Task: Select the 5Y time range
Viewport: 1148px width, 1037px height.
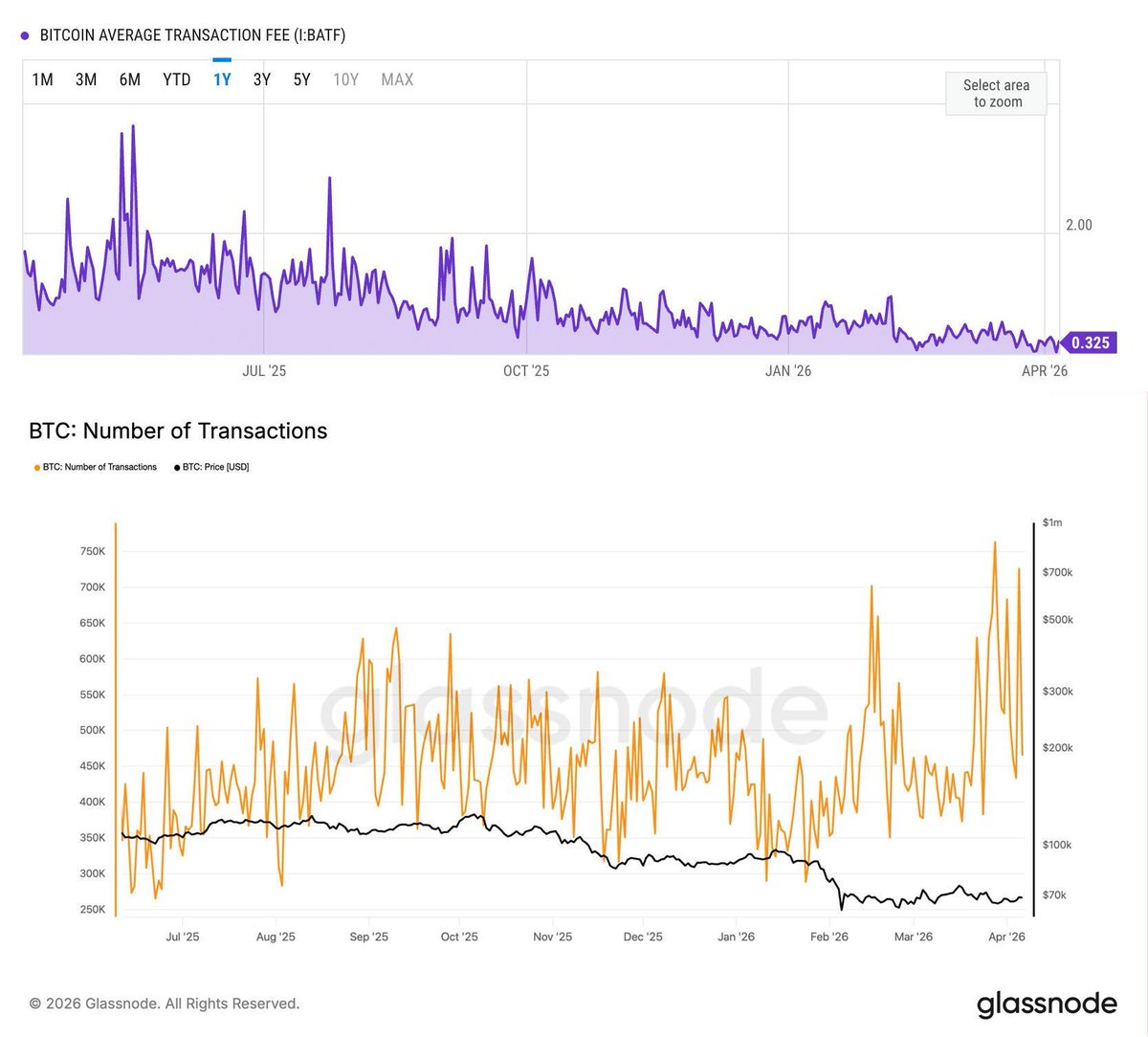Action: 302,79
